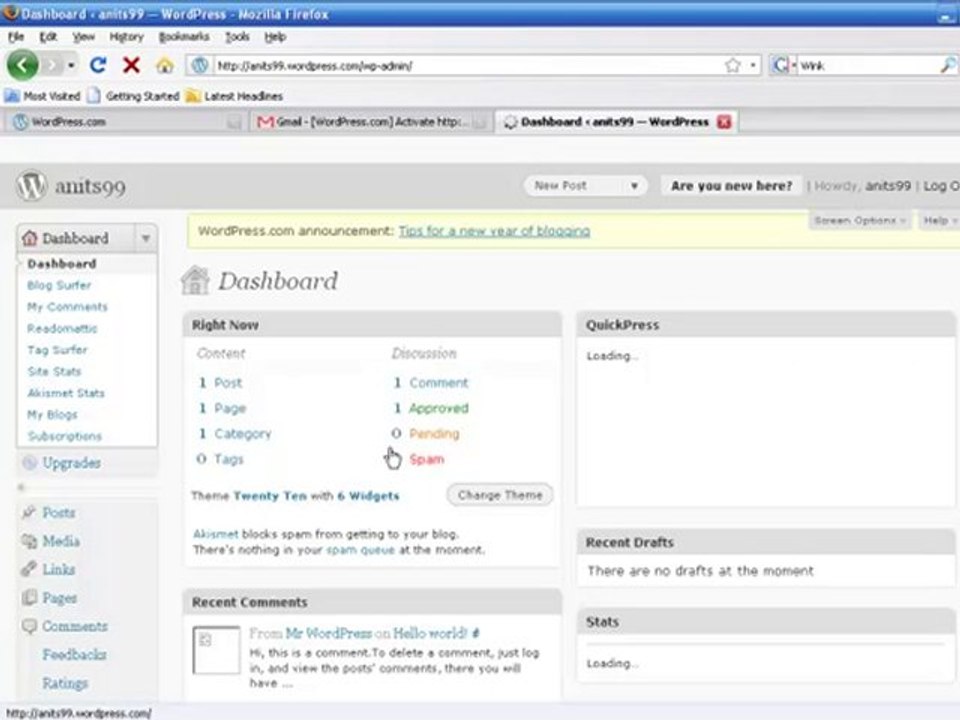
Task: Open the Tools menu
Action: coord(237,37)
